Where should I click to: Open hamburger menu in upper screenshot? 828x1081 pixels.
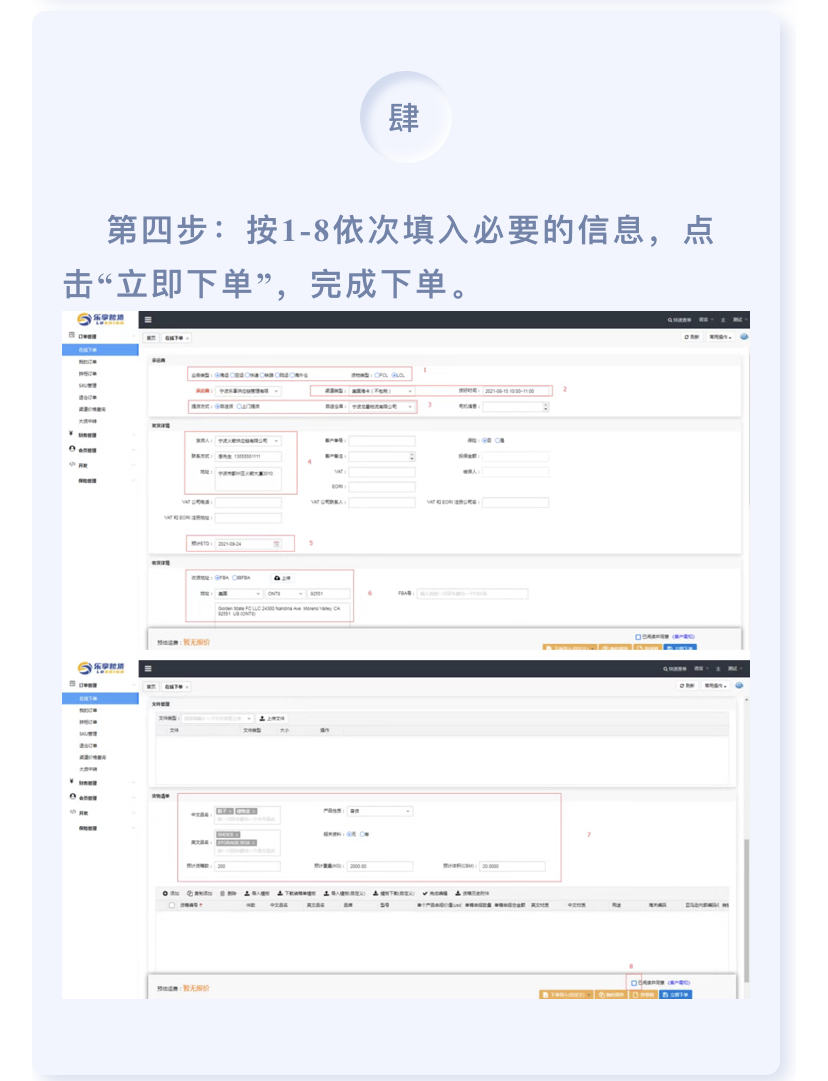(148, 320)
